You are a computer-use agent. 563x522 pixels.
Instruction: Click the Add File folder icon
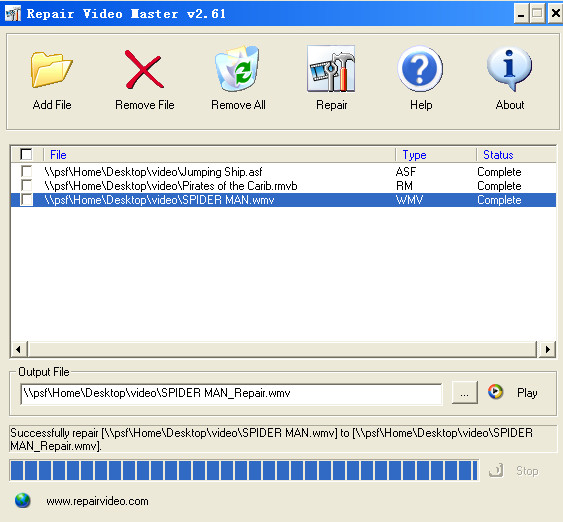coord(52,70)
